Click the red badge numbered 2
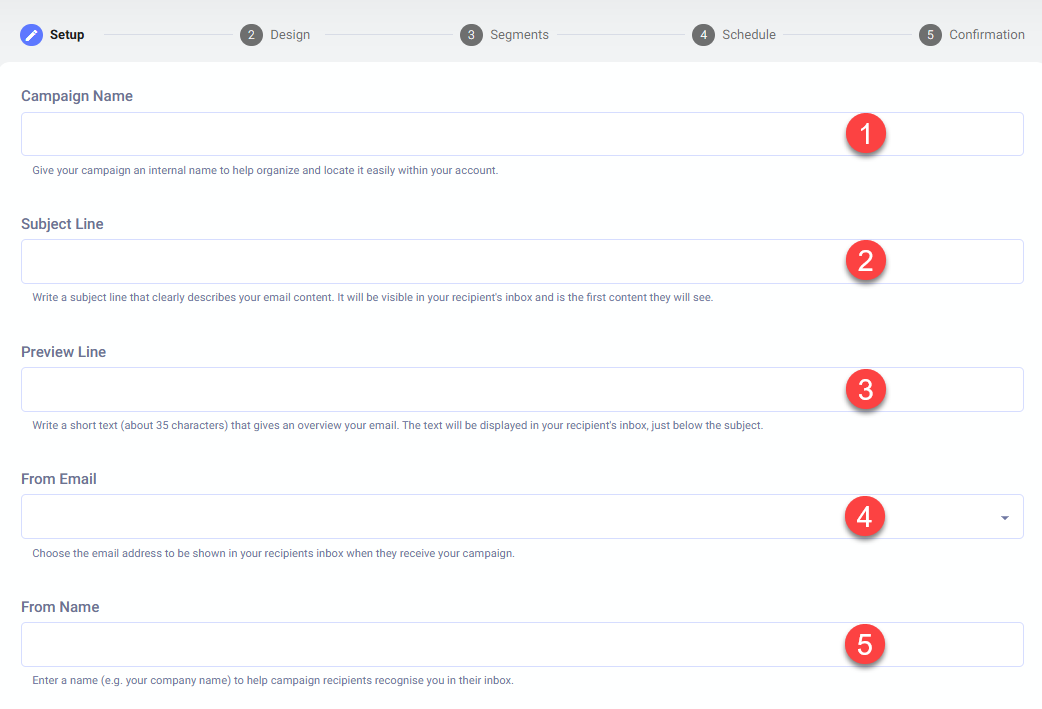The width and height of the screenshot is (1042, 709). point(865,261)
